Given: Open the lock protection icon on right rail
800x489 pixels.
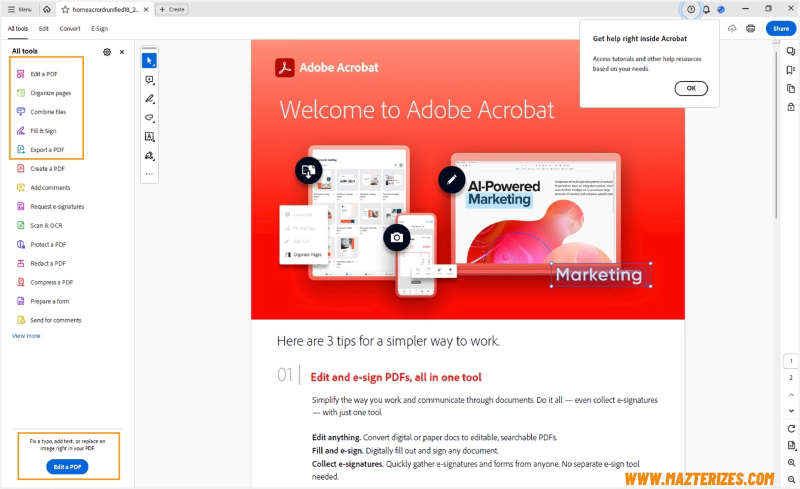Looking at the screenshot, I should coord(790,107).
